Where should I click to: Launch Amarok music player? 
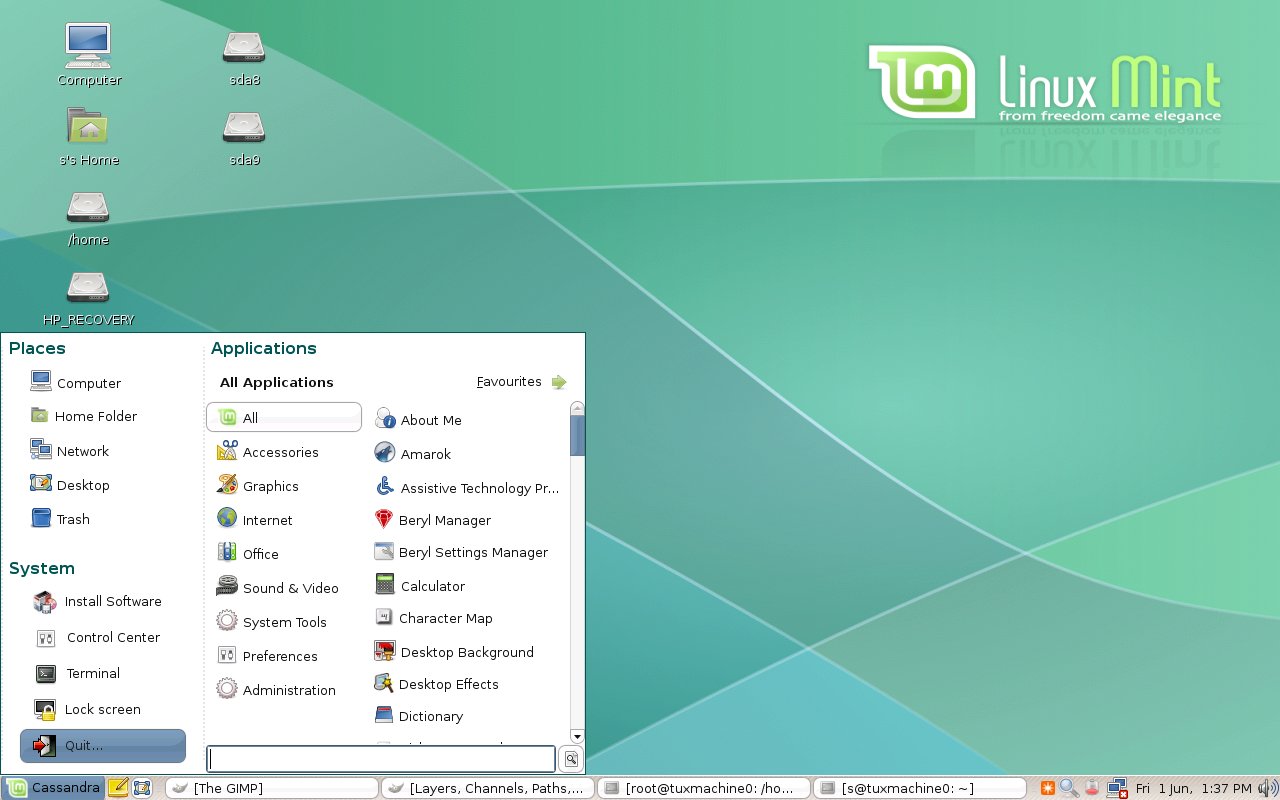click(x=413, y=454)
